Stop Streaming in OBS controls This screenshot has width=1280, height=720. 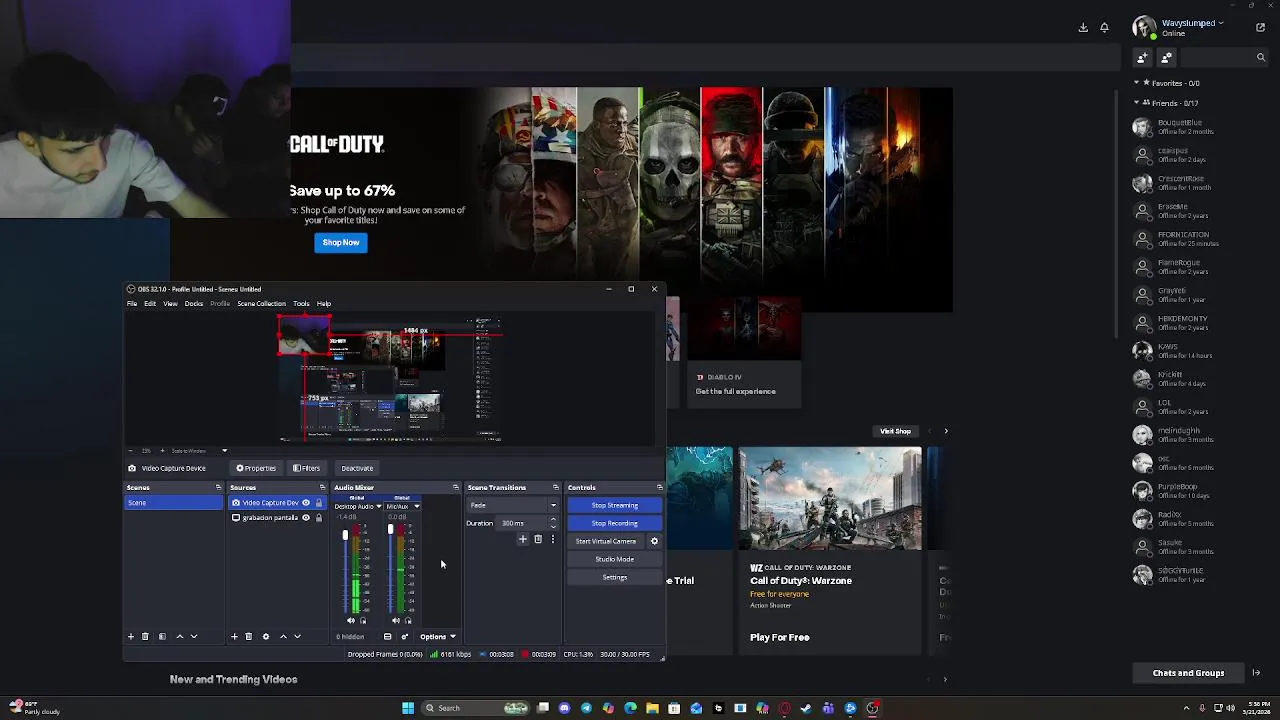coord(614,505)
